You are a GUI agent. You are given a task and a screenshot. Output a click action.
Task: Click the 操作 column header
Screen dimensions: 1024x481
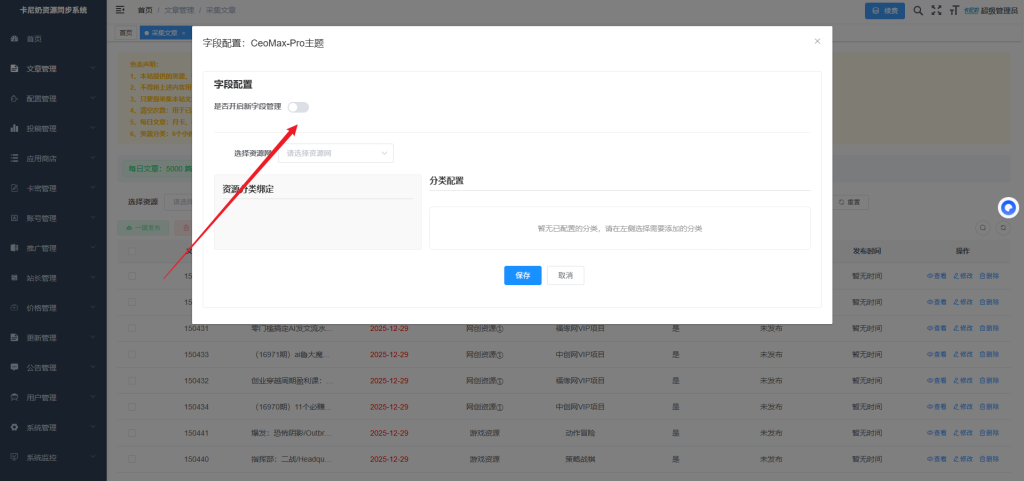(x=963, y=251)
